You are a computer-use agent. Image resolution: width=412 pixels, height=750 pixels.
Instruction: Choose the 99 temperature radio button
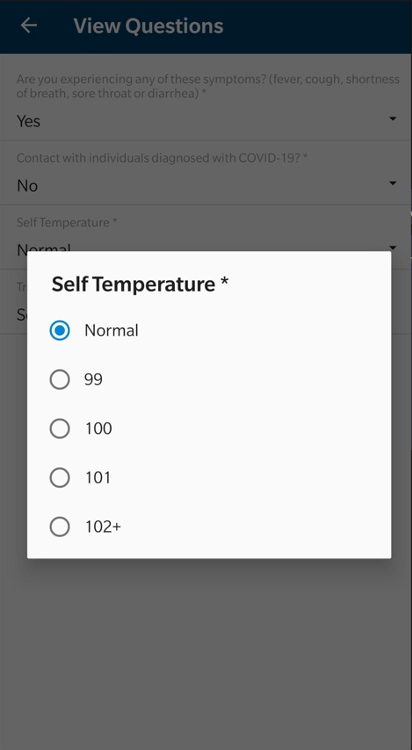60,379
